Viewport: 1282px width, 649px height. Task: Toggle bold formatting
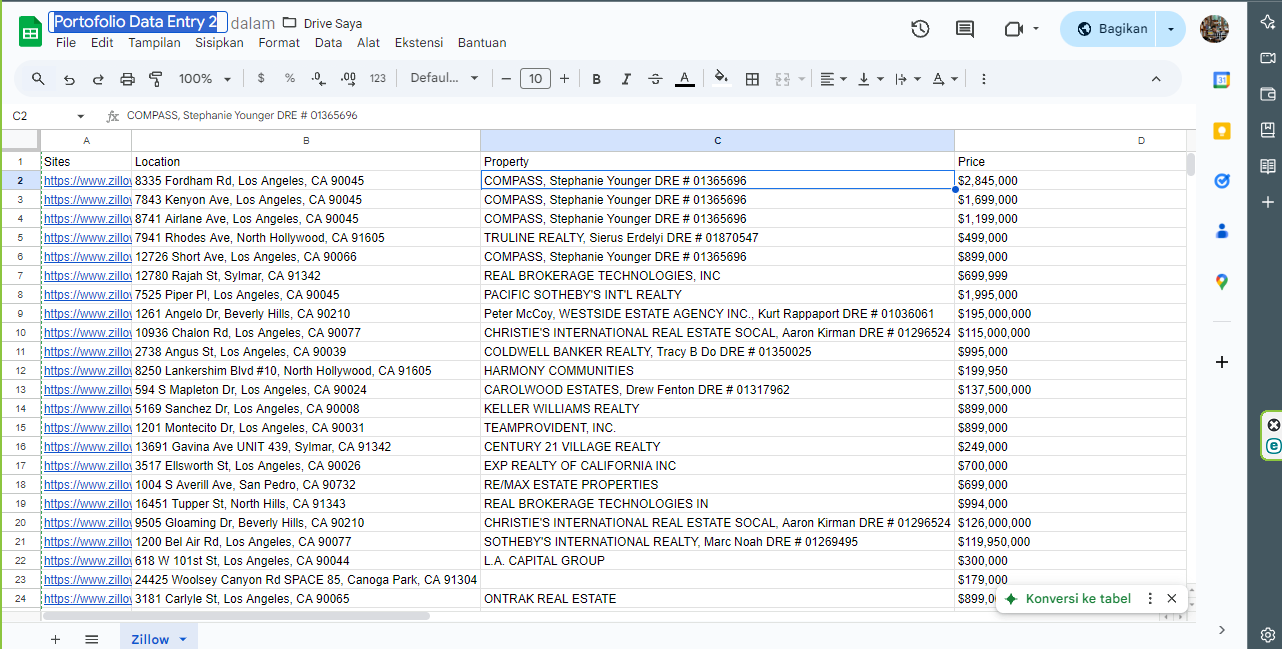[597, 78]
